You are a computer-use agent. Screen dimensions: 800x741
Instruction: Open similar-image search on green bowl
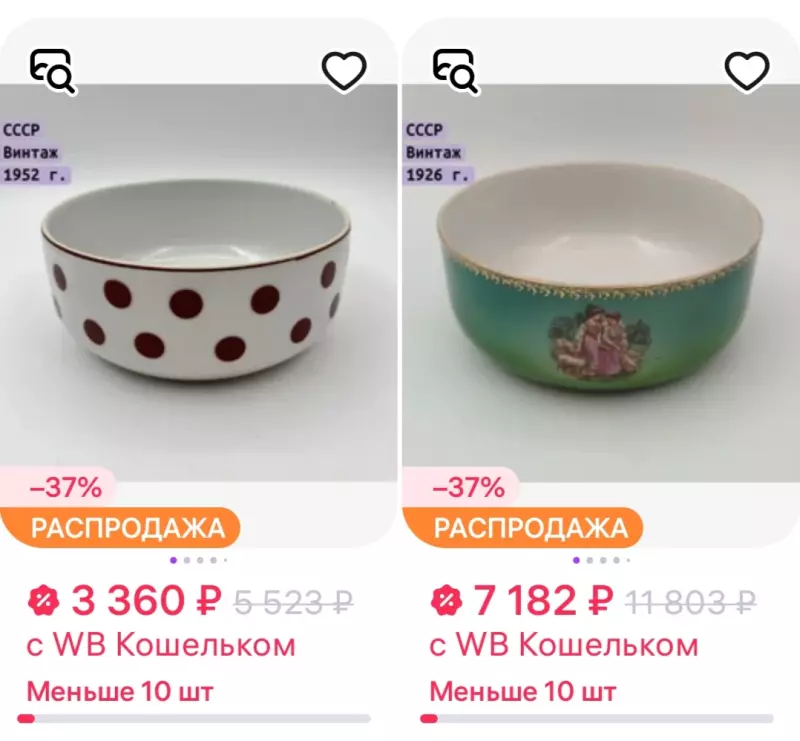455,71
